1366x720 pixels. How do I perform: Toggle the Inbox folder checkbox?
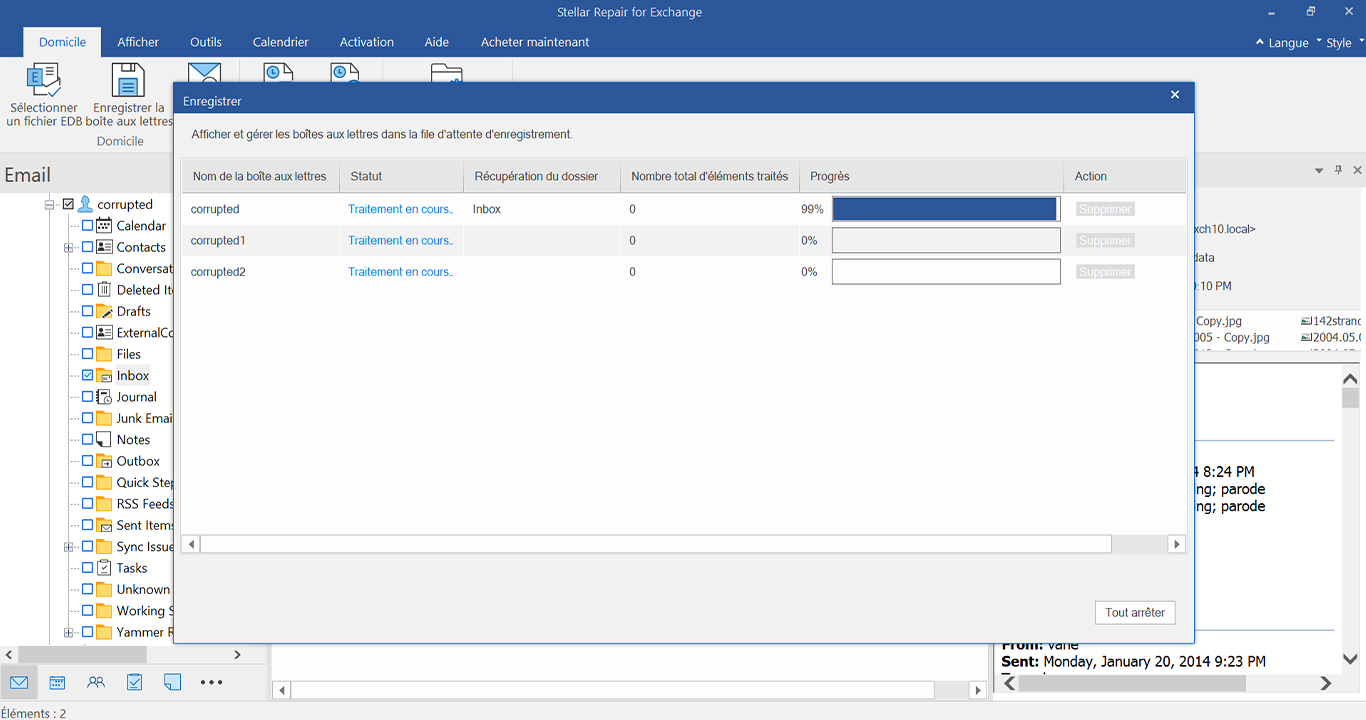(x=88, y=375)
